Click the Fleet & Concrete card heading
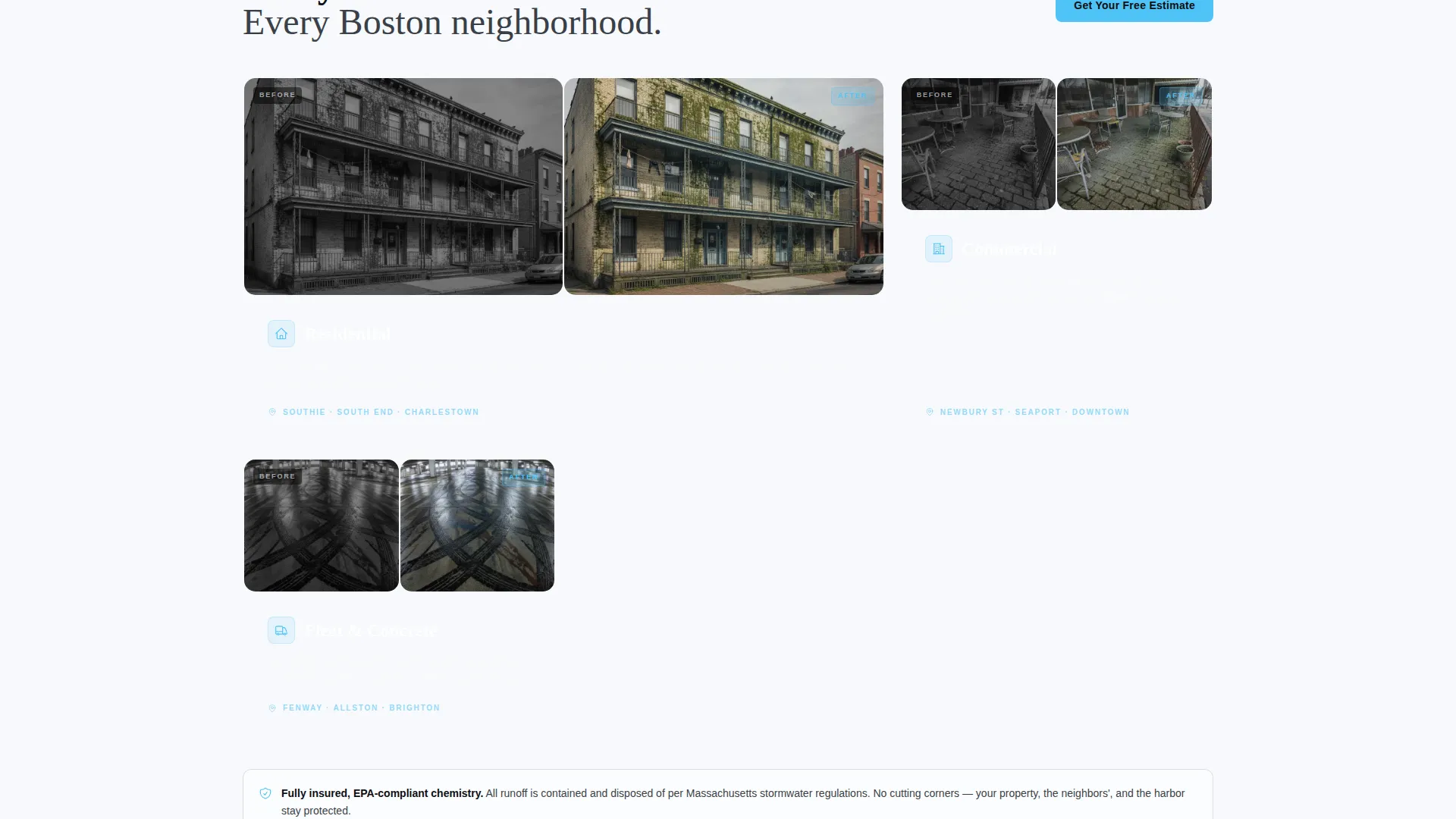 372,630
